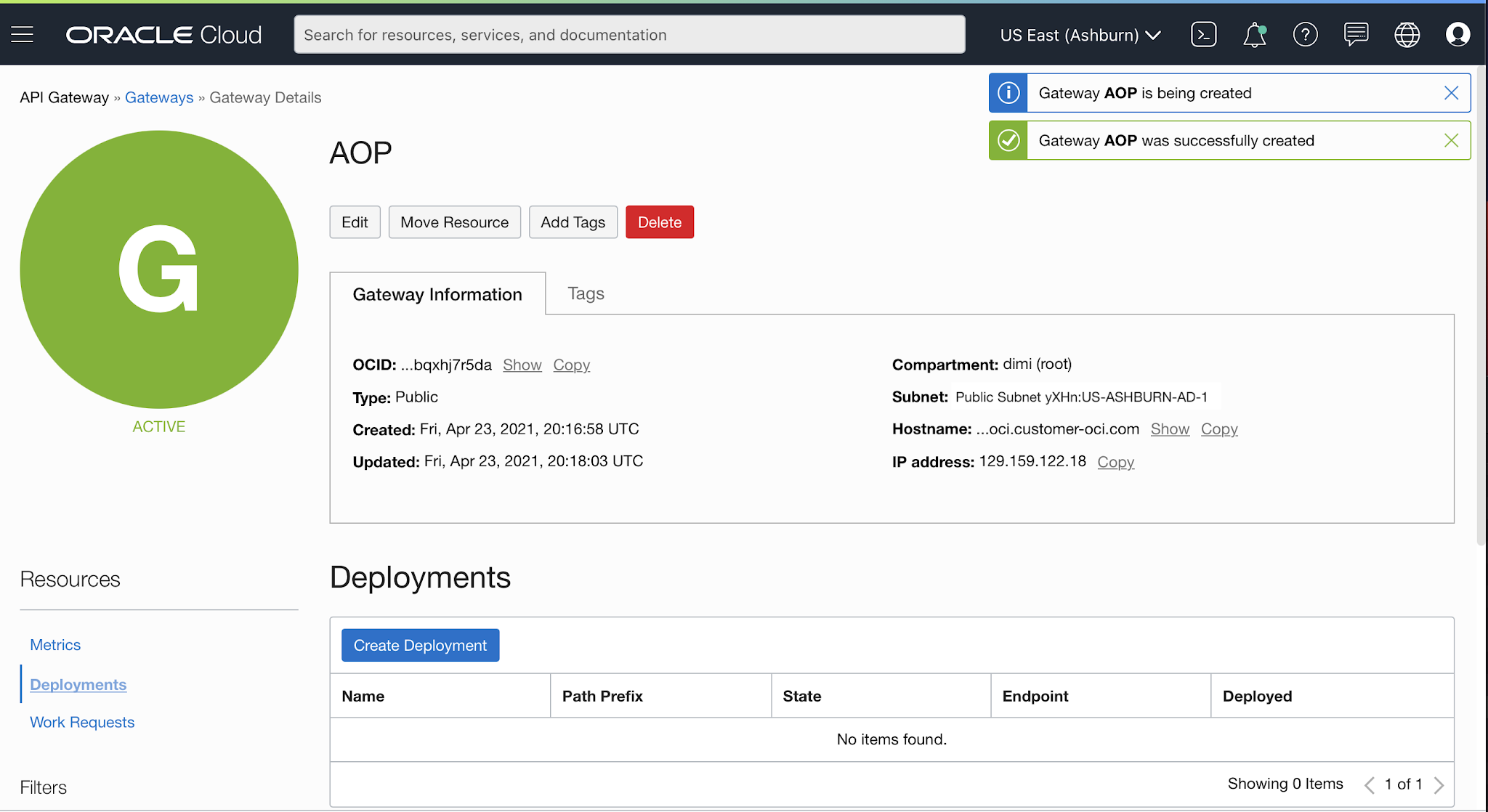1488x812 pixels.
Task: Open the notifications bell
Action: tap(1254, 34)
